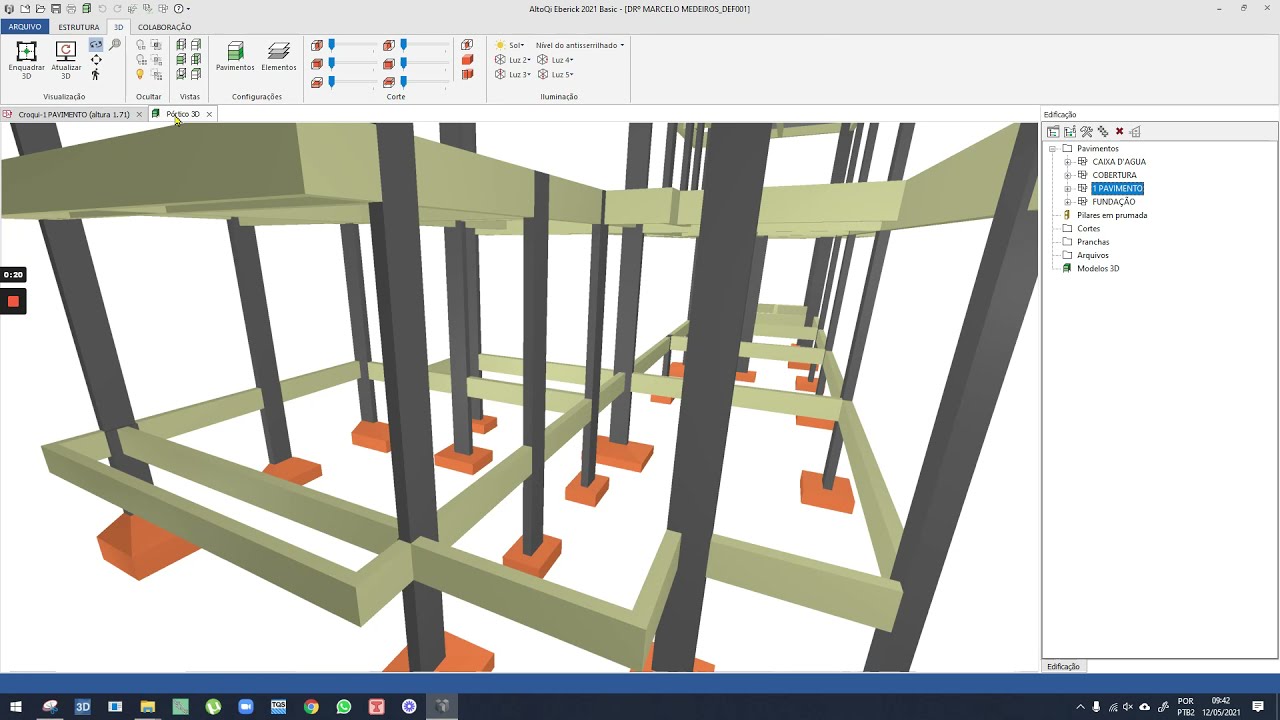Adjust the top-left Corte slider

tap(332, 45)
